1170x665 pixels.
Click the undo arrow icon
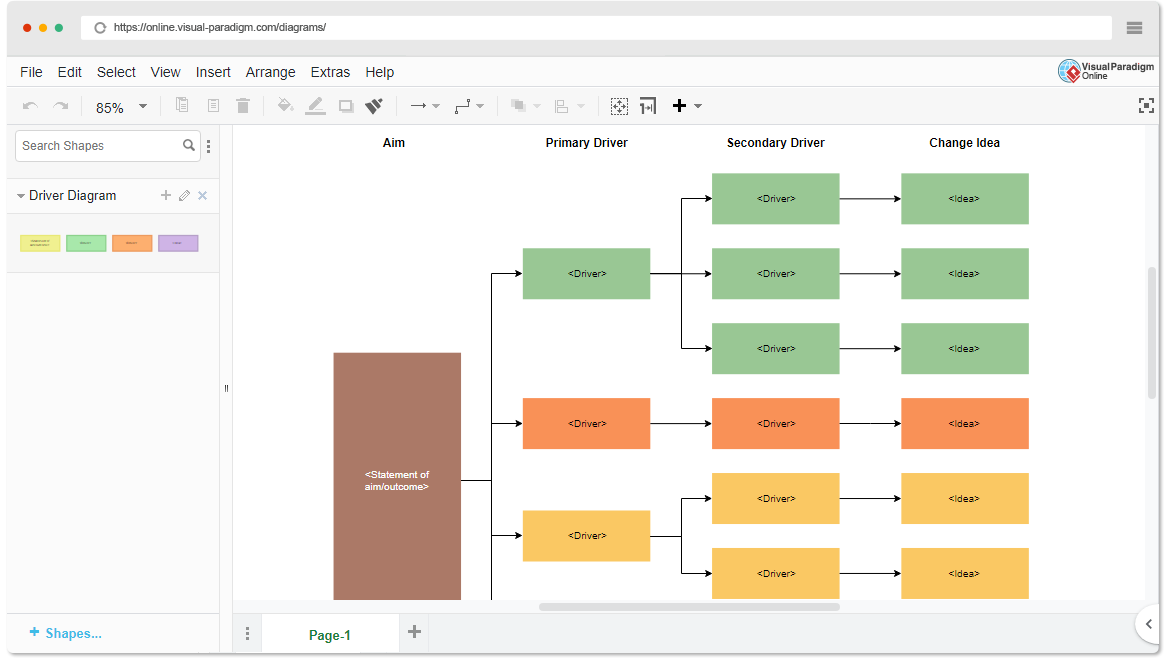31,106
